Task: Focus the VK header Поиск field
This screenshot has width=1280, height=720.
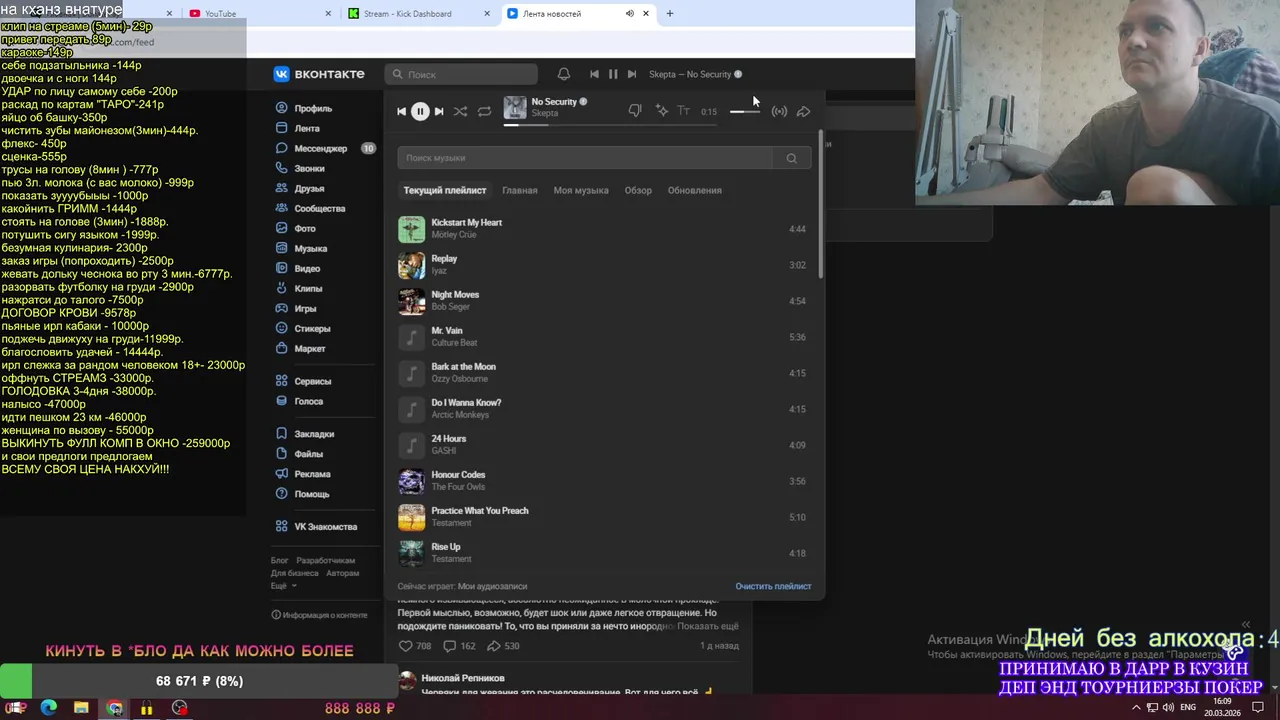Action: 461,74
